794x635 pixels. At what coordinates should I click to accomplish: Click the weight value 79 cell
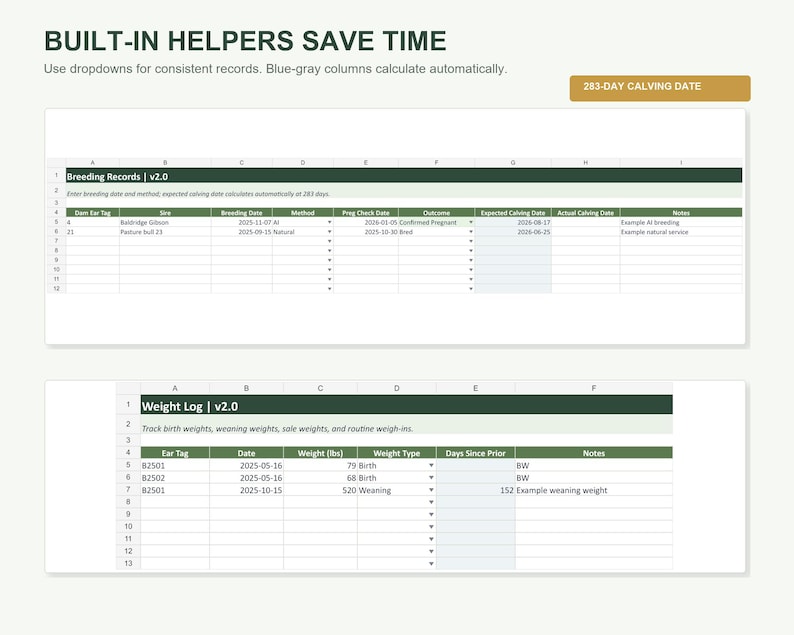(320, 465)
